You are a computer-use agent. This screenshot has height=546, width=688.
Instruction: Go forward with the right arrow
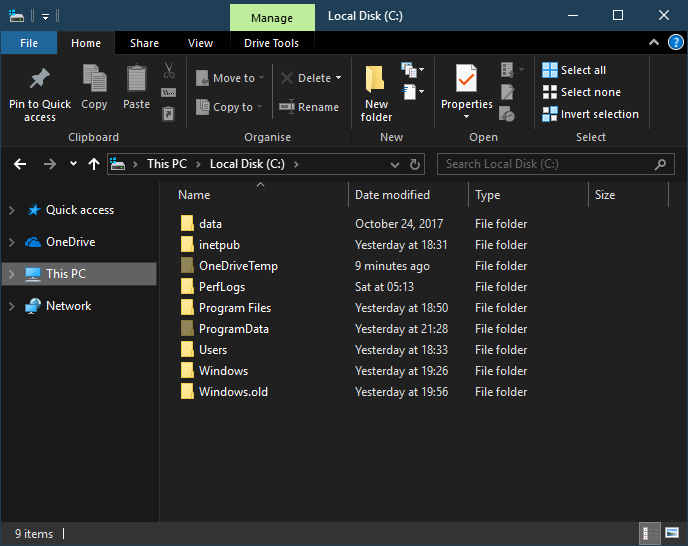click(x=50, y=165)
